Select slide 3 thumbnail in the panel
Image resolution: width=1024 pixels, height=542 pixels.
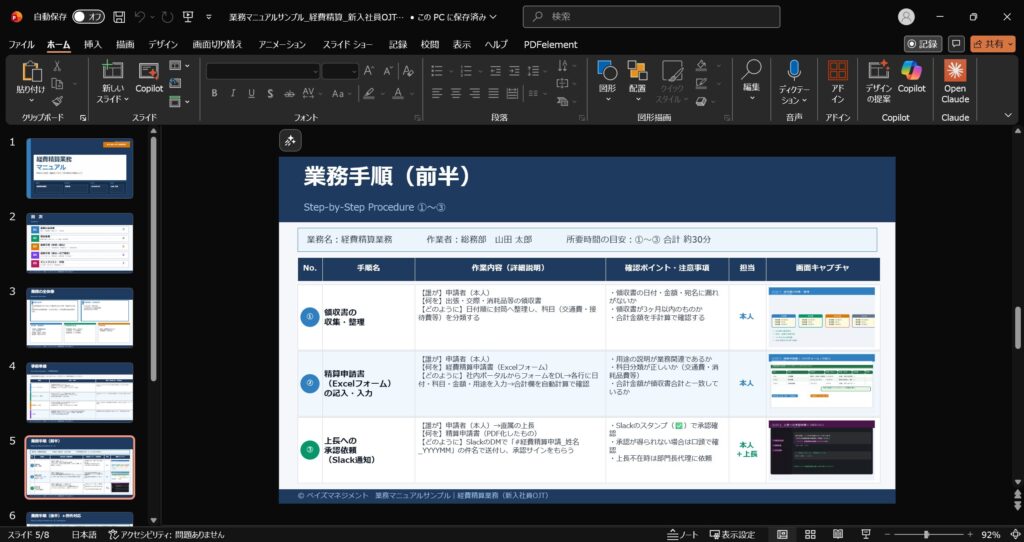pos(79,317)
